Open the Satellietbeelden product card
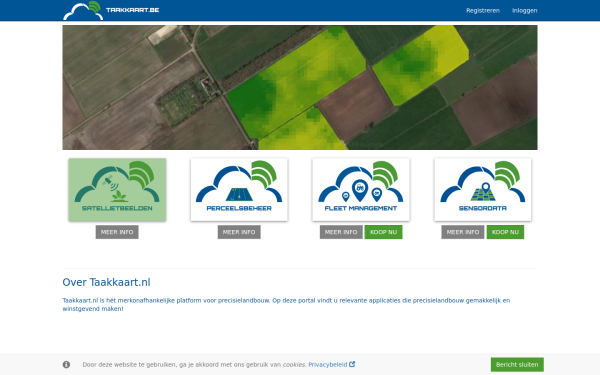 (x=117, y=189)
